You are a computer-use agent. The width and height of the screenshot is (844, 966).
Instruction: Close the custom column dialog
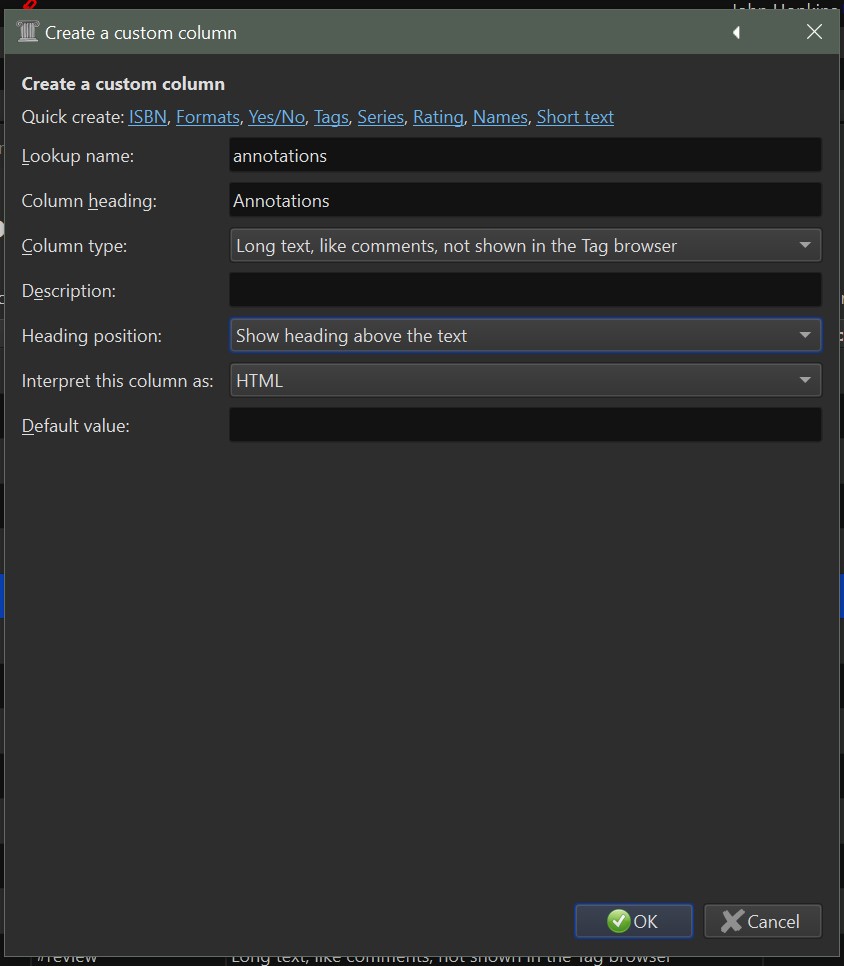click(814, 32)
